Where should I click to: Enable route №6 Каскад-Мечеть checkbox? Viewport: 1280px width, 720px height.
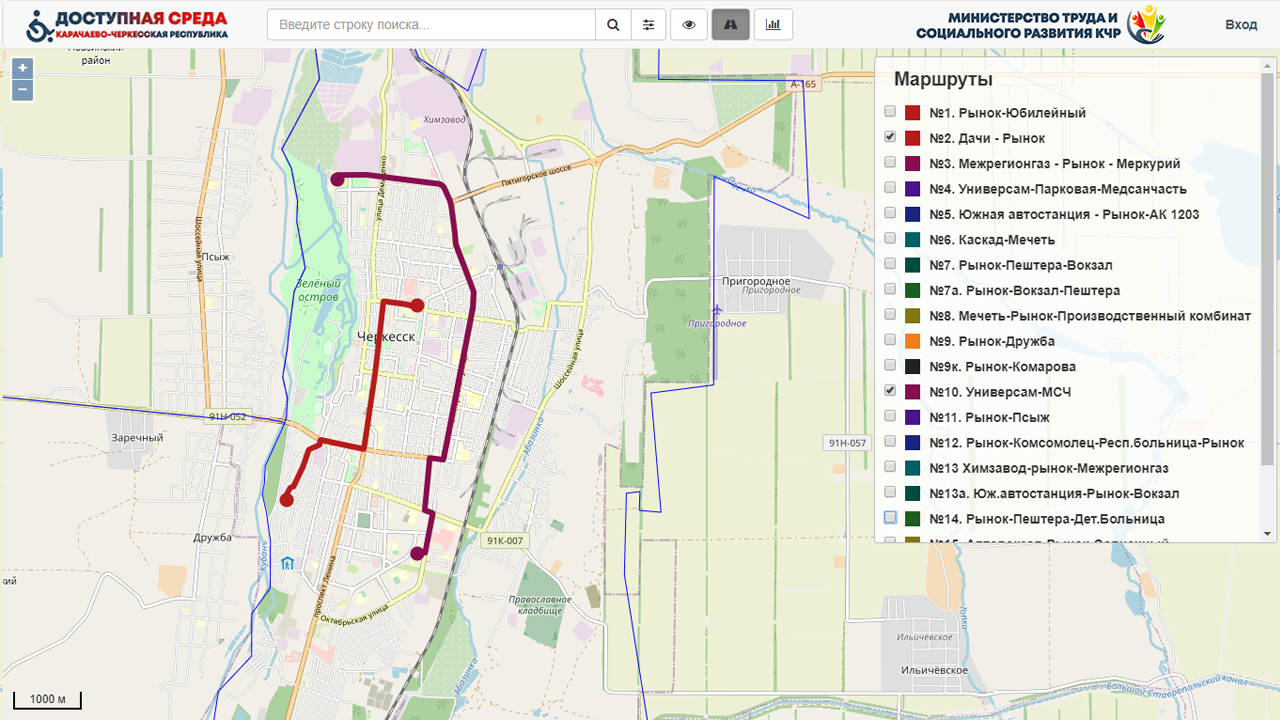[x=890, y=239]
